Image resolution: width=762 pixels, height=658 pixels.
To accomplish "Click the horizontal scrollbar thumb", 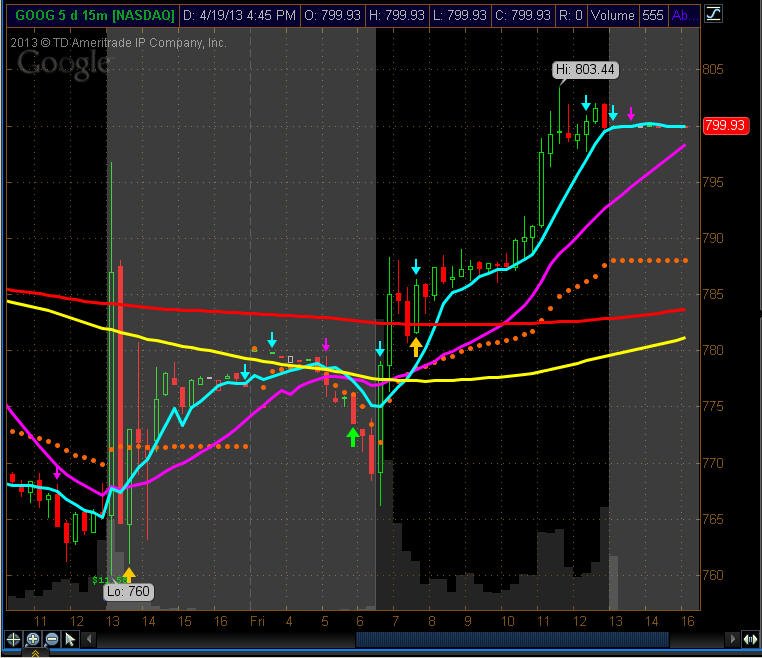I will point(512,639).
